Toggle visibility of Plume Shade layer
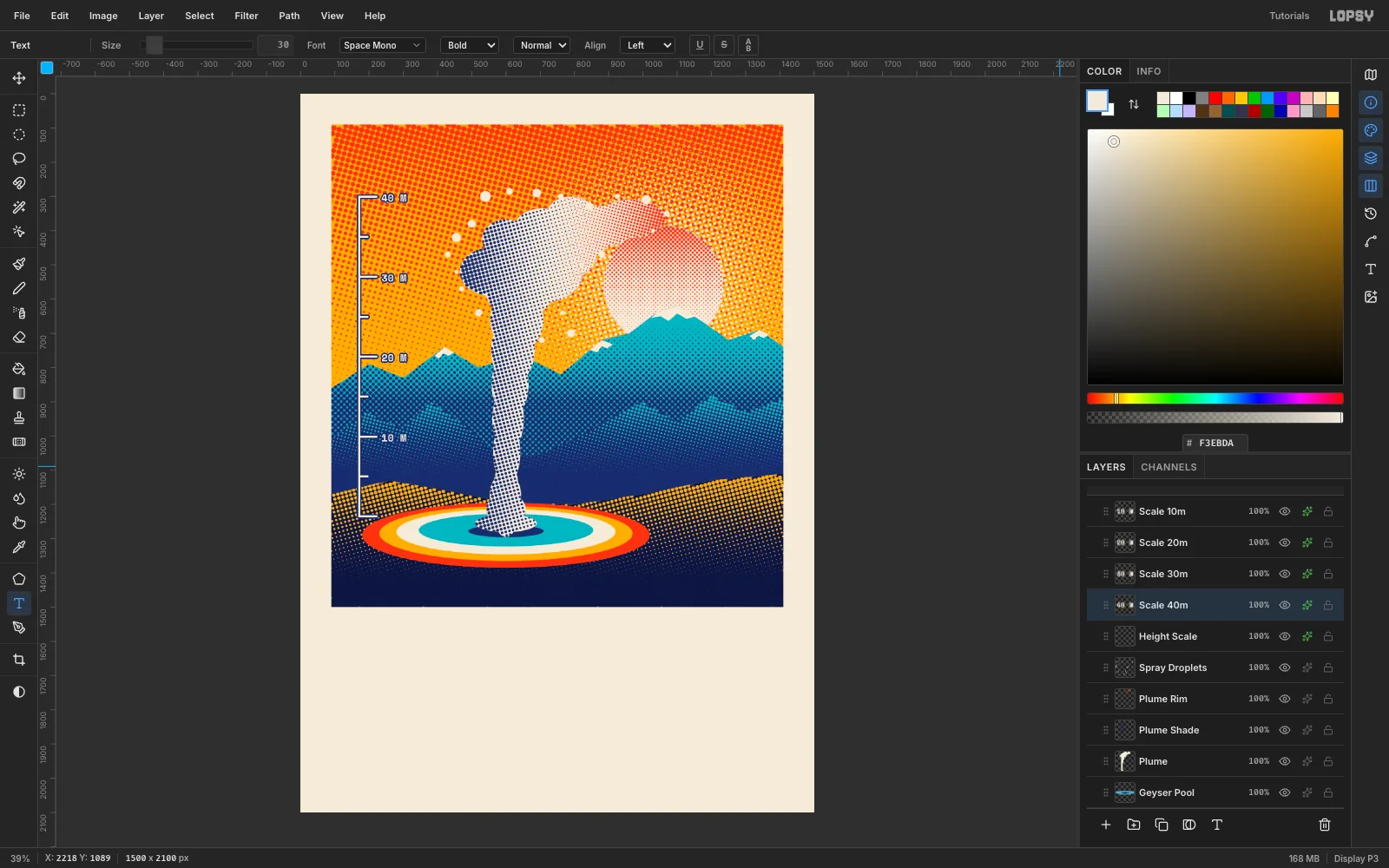 (x=1285, y=730)
